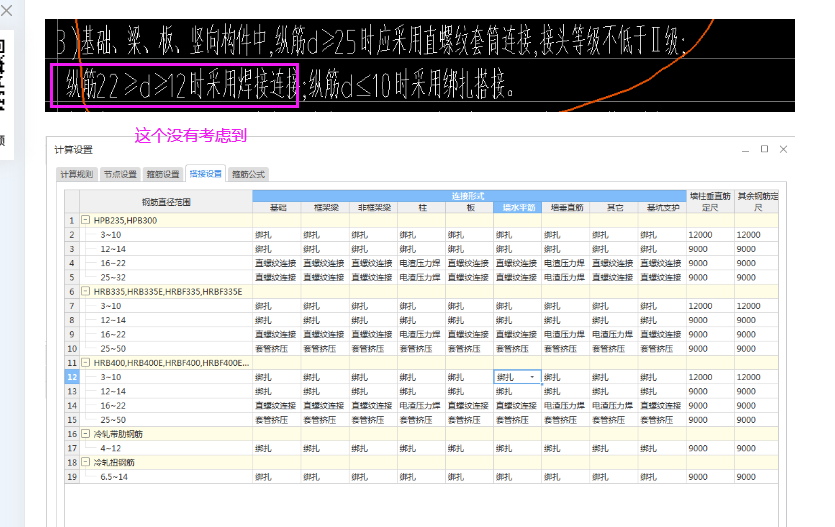Select the 25~50 range under HRB335
The image size is (835, 527).
pyautogui.click(x=113, y=349)
